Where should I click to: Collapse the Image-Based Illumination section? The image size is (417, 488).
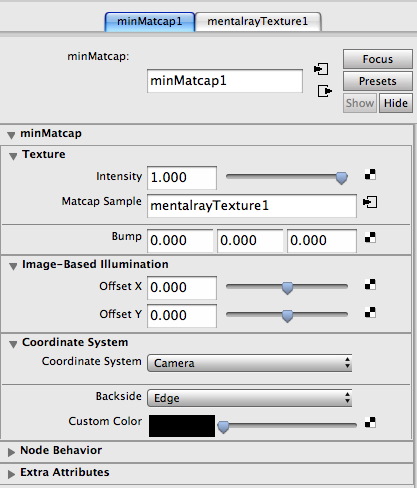(x=13, y=266)
